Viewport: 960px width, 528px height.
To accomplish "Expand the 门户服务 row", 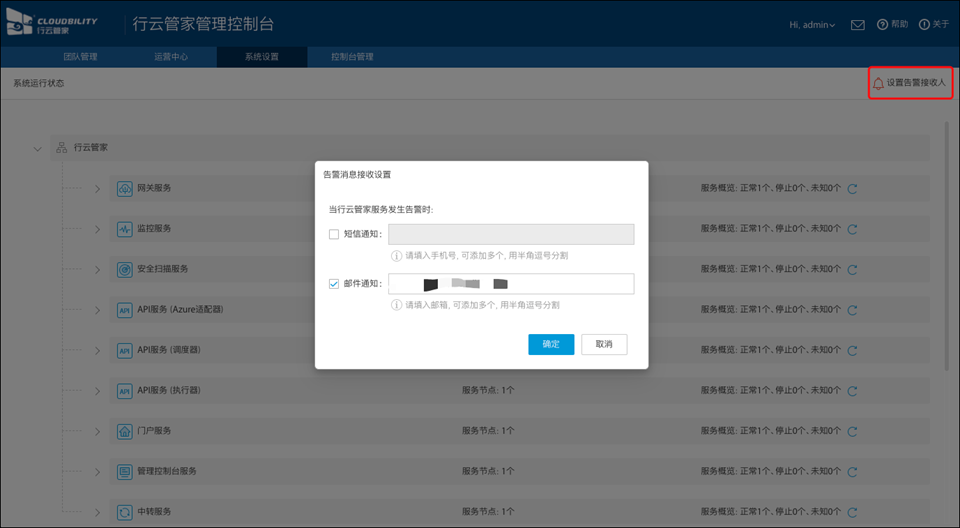I will pos(97,431).
